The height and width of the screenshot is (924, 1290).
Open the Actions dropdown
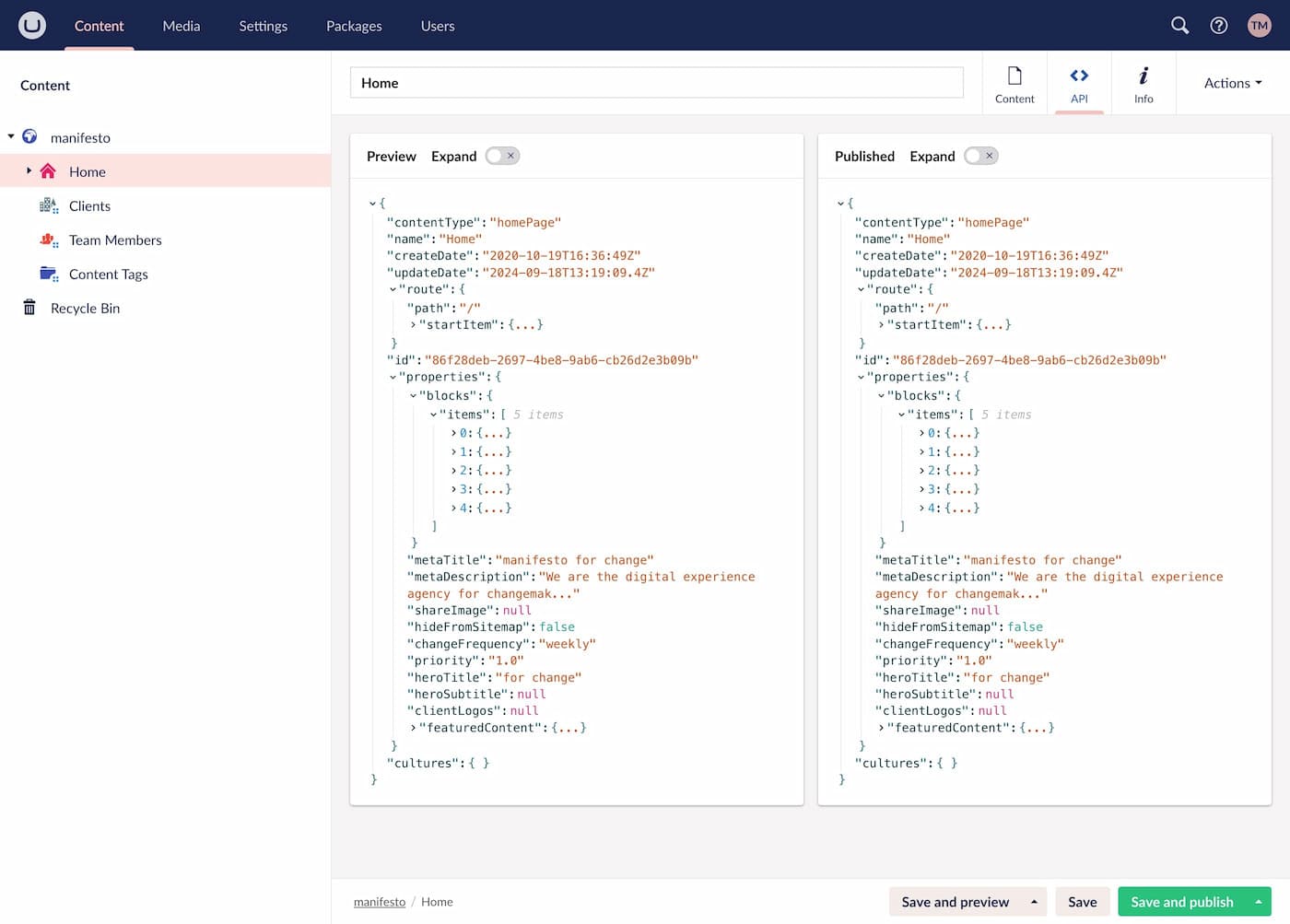click(1232, 83)
